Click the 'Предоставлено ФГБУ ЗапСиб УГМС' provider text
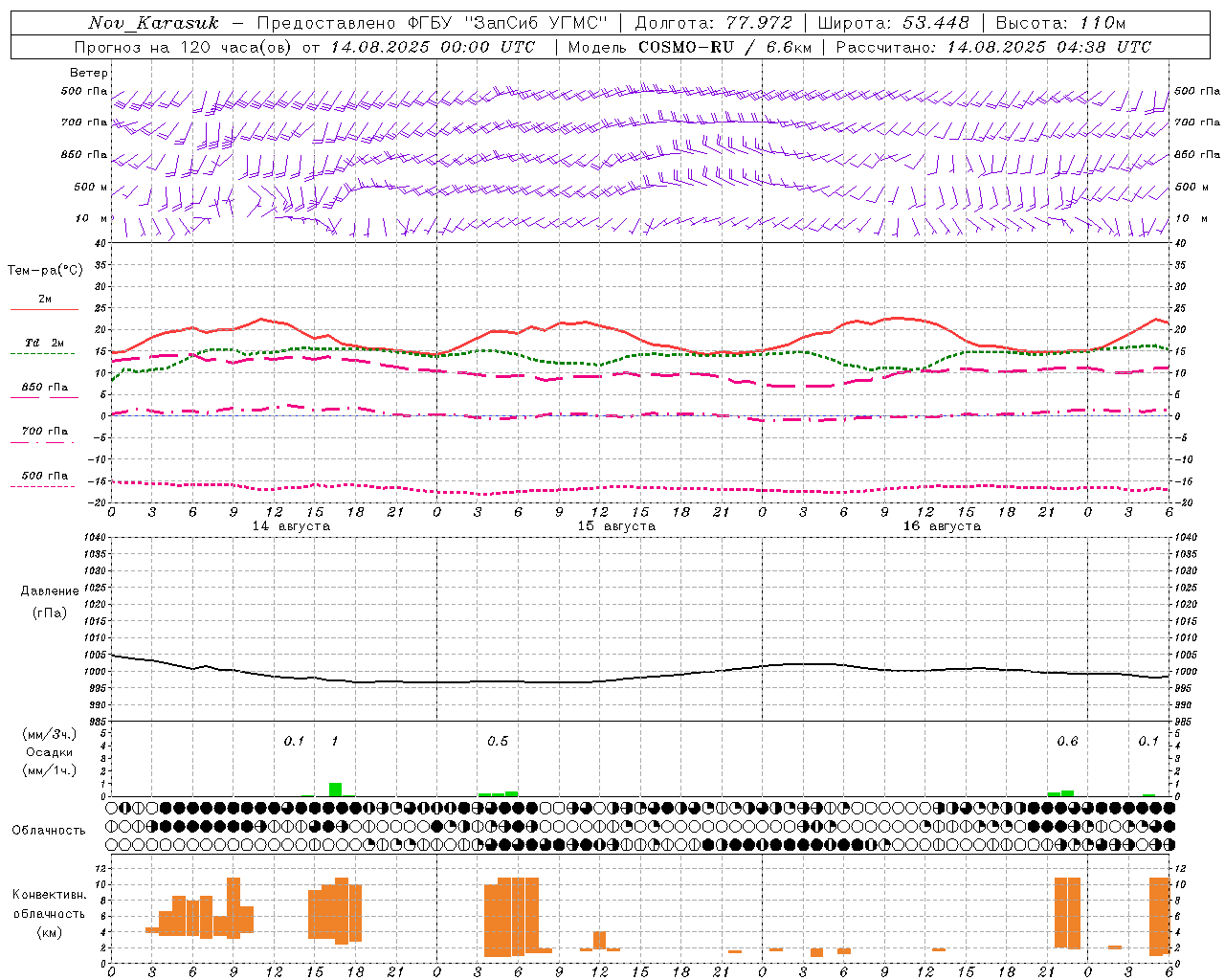Viewport: 1225px width, 980px height. pyautogui.click(x=433, y=23)
